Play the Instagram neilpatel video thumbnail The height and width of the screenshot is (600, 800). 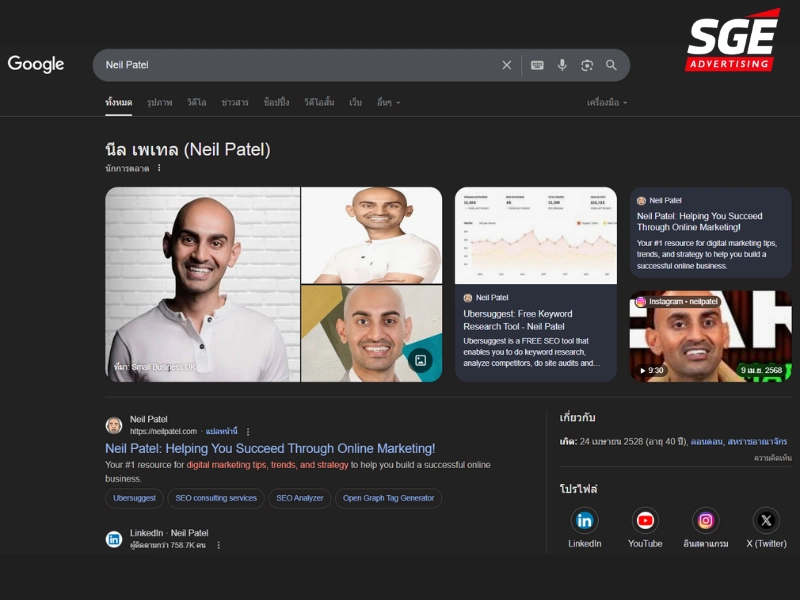[711, 336]
